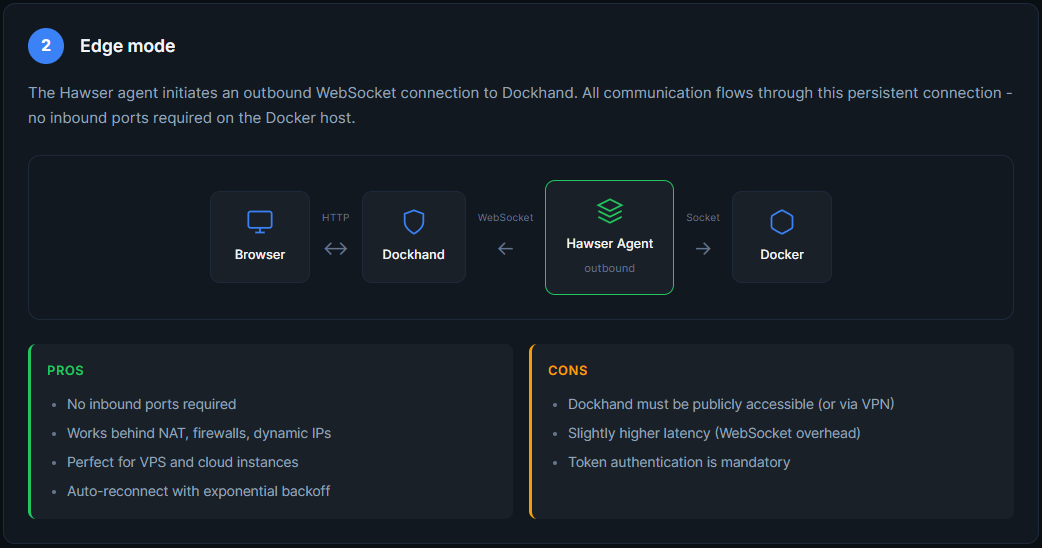Click the Dockhand shield icon

click(413, 221)
